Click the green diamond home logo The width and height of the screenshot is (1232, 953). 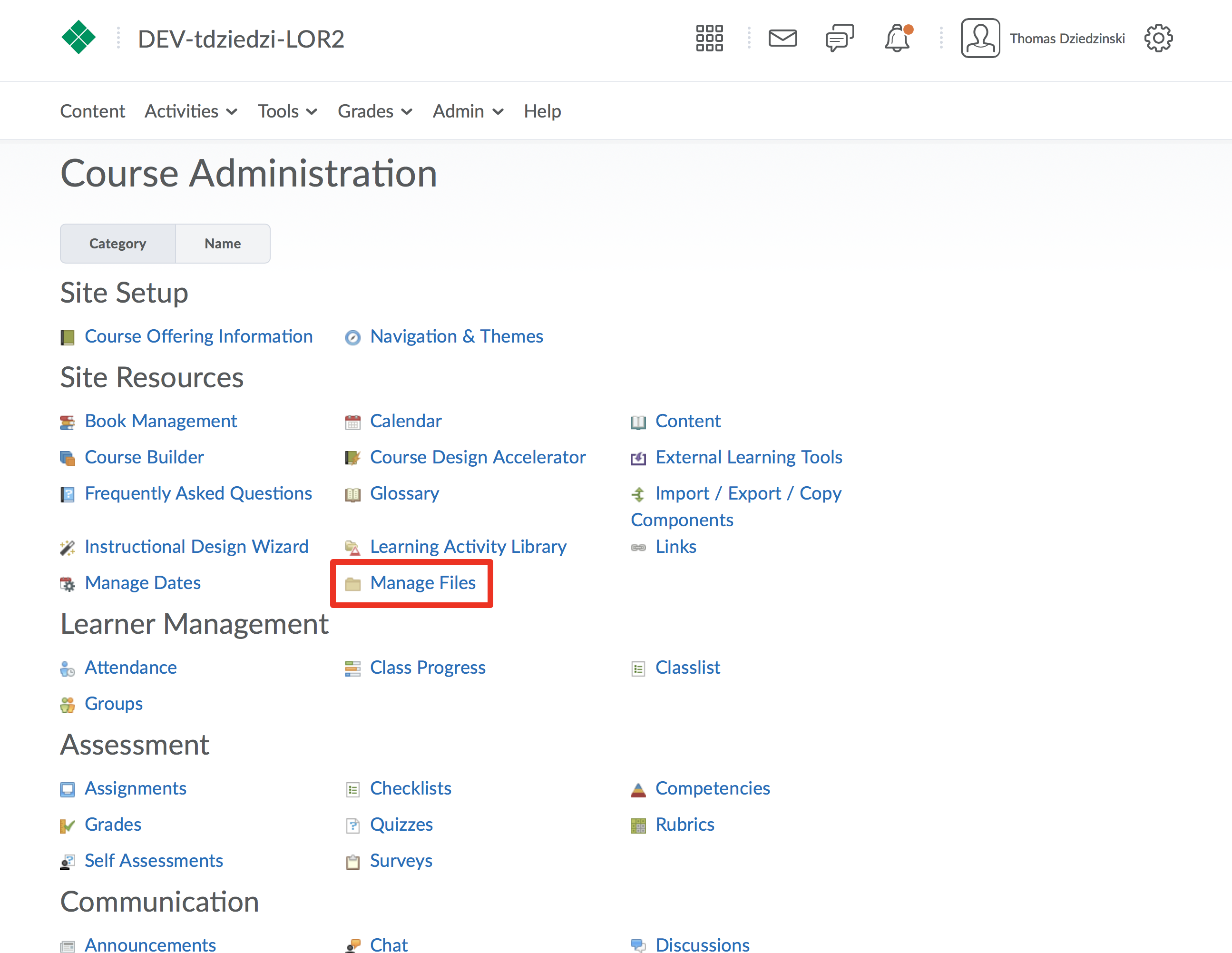(x=78, y=37)
